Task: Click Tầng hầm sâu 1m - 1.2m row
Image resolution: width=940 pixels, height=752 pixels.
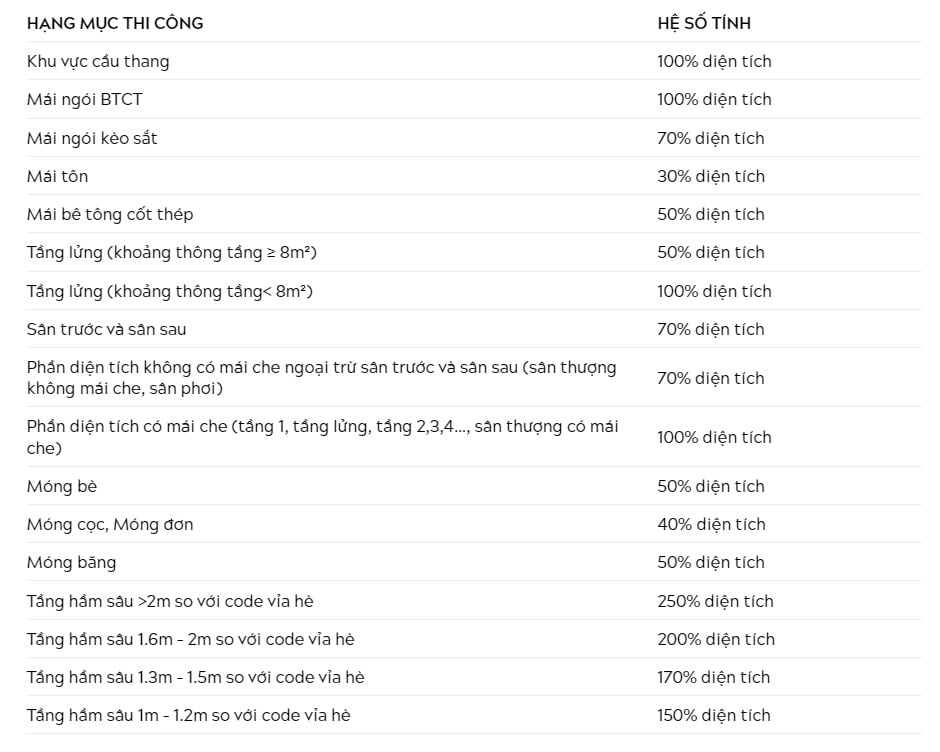Action: pyautogui.click(x=474, y=715)
